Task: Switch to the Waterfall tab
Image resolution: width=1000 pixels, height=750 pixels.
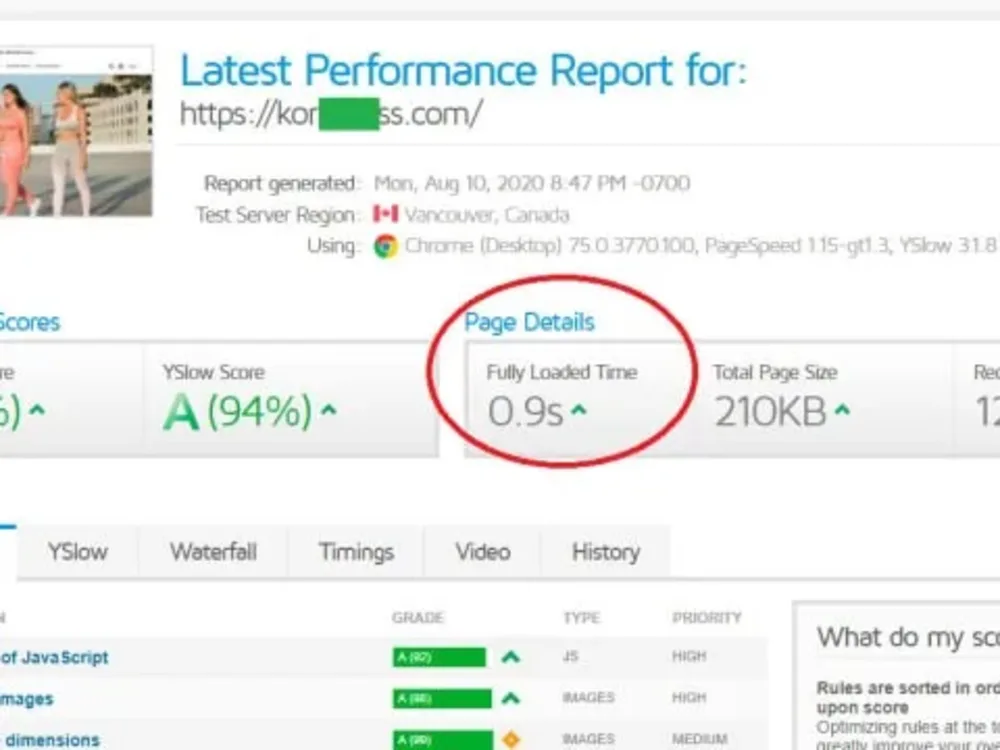Action: 213,552
